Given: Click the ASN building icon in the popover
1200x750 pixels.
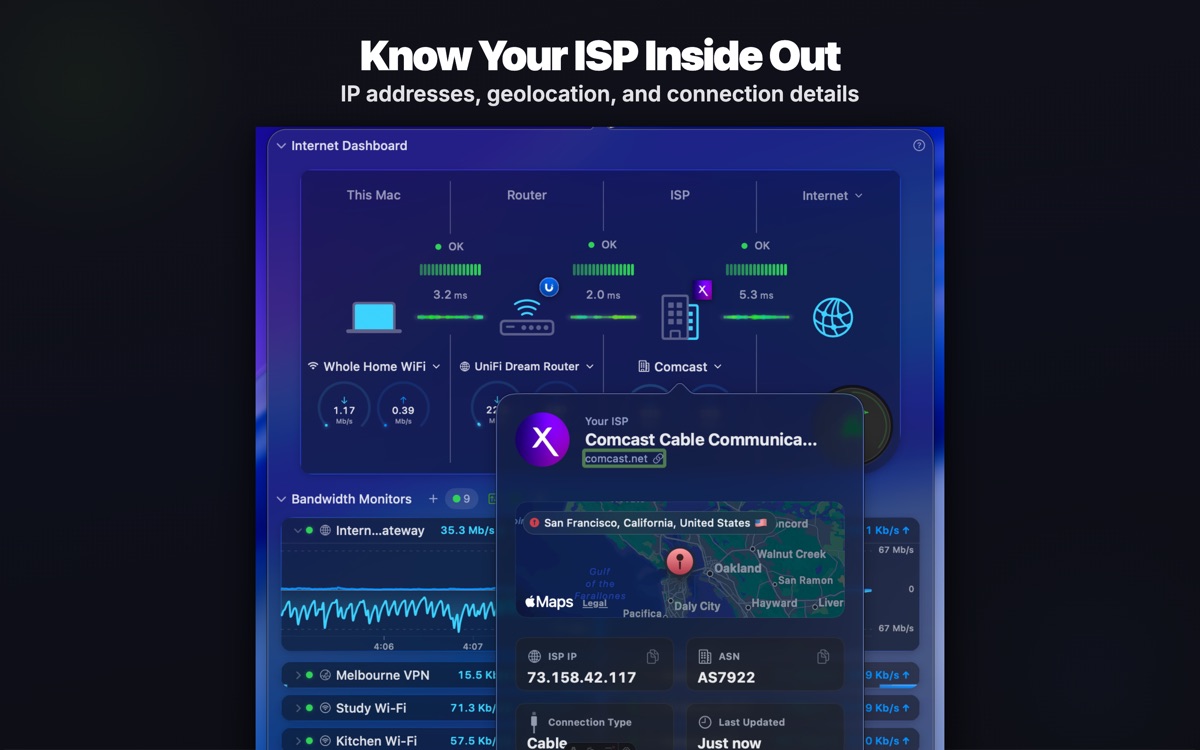Looking at the screenshot, I should (705, 657).
